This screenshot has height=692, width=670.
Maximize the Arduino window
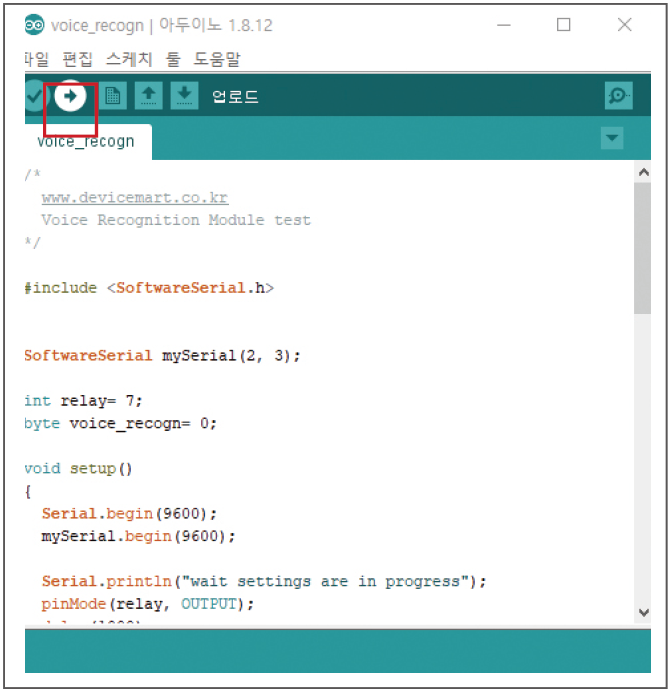(564, 25)
